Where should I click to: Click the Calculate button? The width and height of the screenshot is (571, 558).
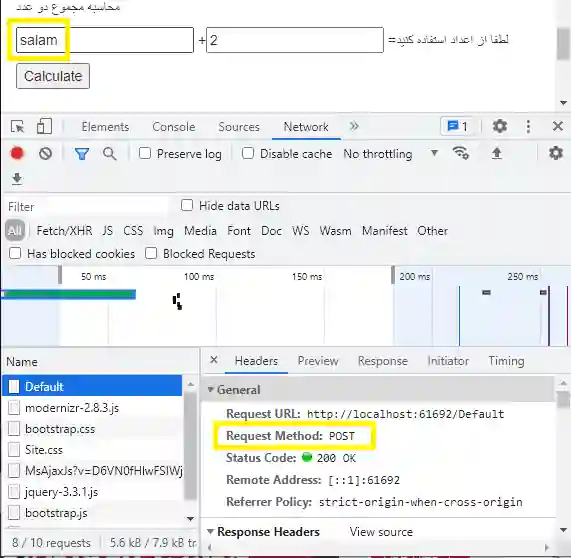point(53,76)
